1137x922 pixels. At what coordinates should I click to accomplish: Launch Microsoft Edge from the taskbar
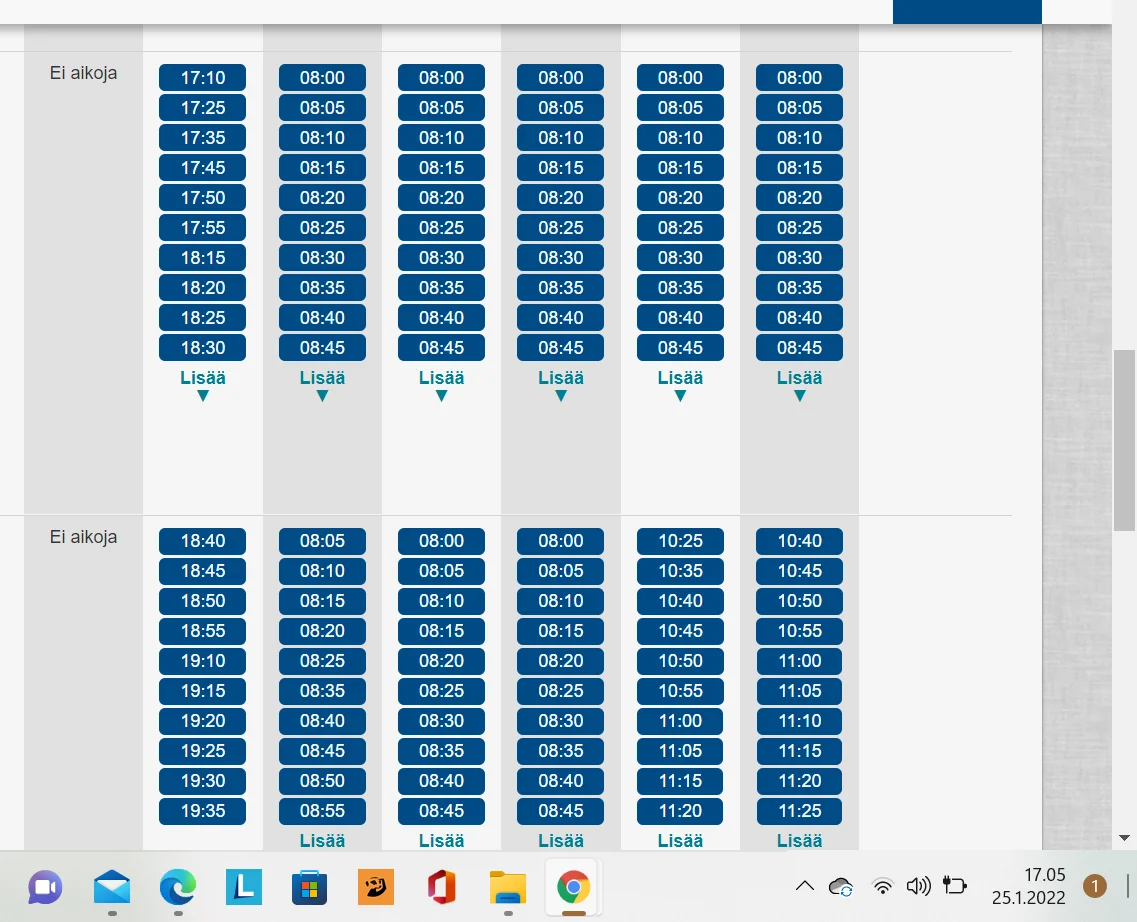(178, 886)
